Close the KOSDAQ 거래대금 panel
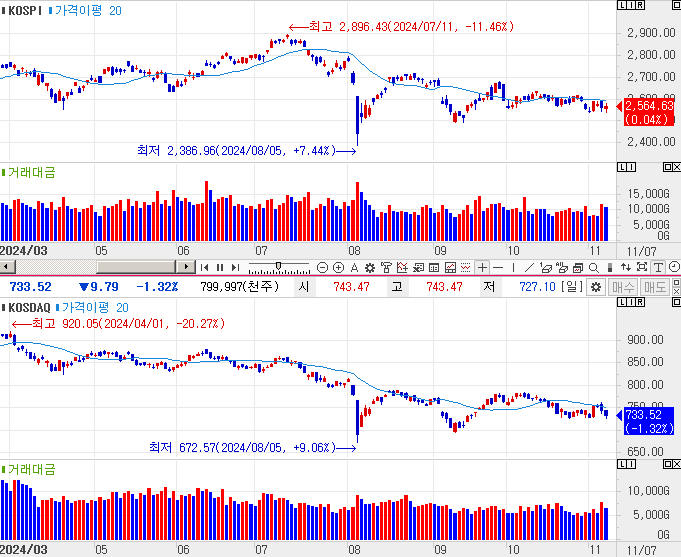This screenshot has width=681, height=557. point(677,464)
